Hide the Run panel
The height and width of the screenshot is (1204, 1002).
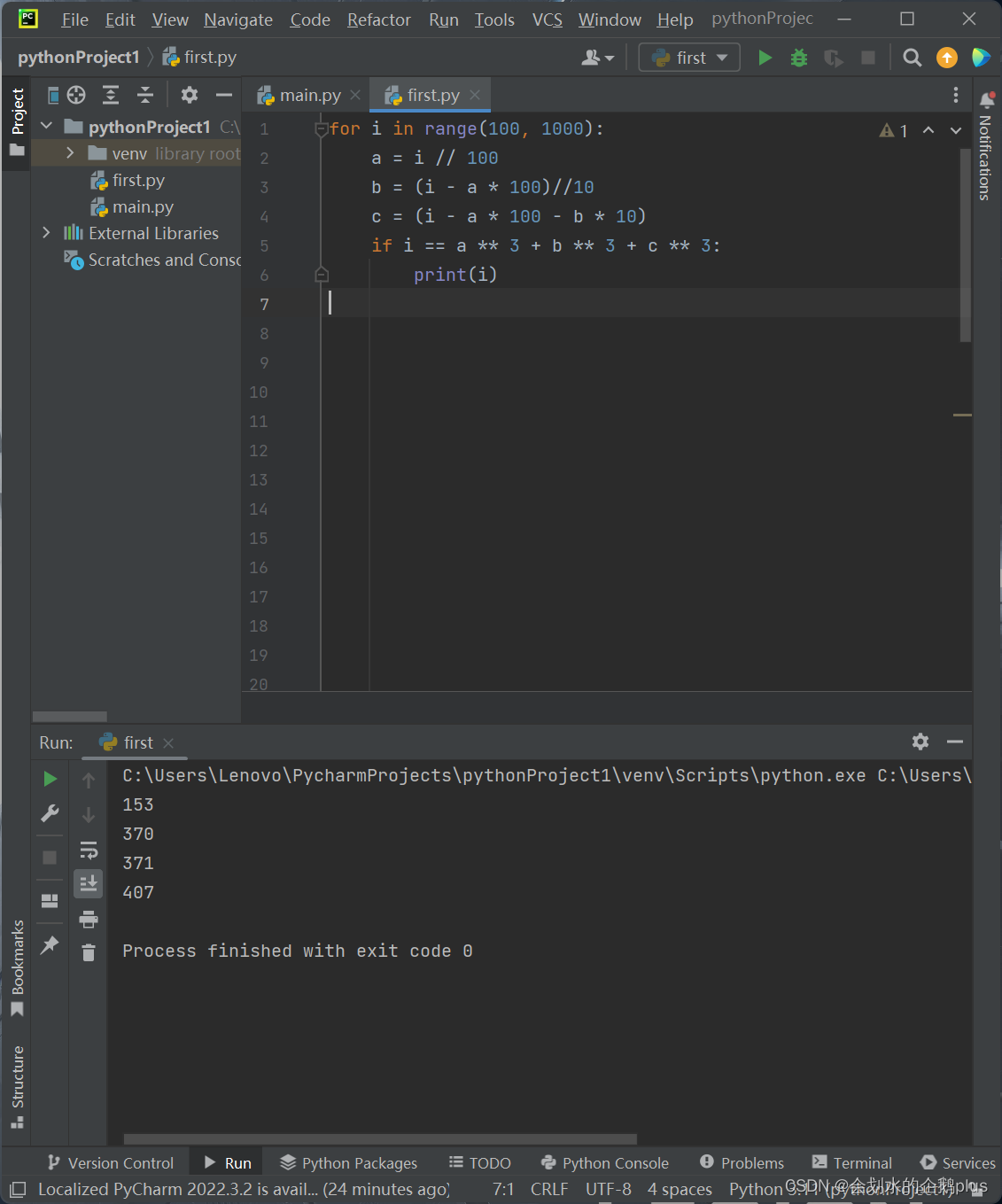[x=955, y=742]
